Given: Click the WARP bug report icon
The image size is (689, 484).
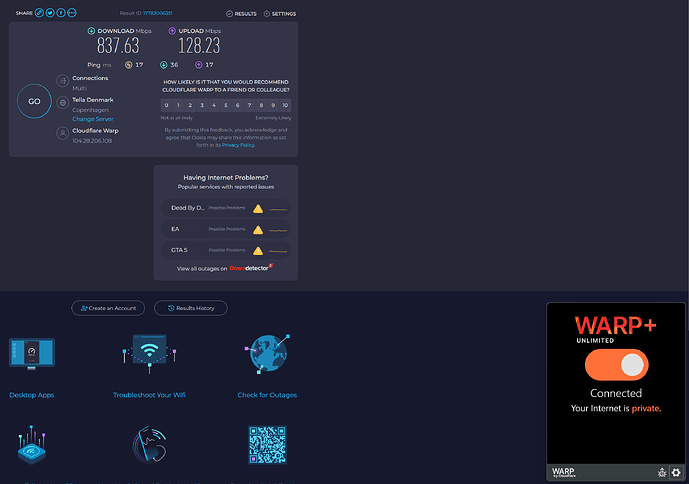Looking at the screenshot, I should pyautogui.click(x=662, y=473).
